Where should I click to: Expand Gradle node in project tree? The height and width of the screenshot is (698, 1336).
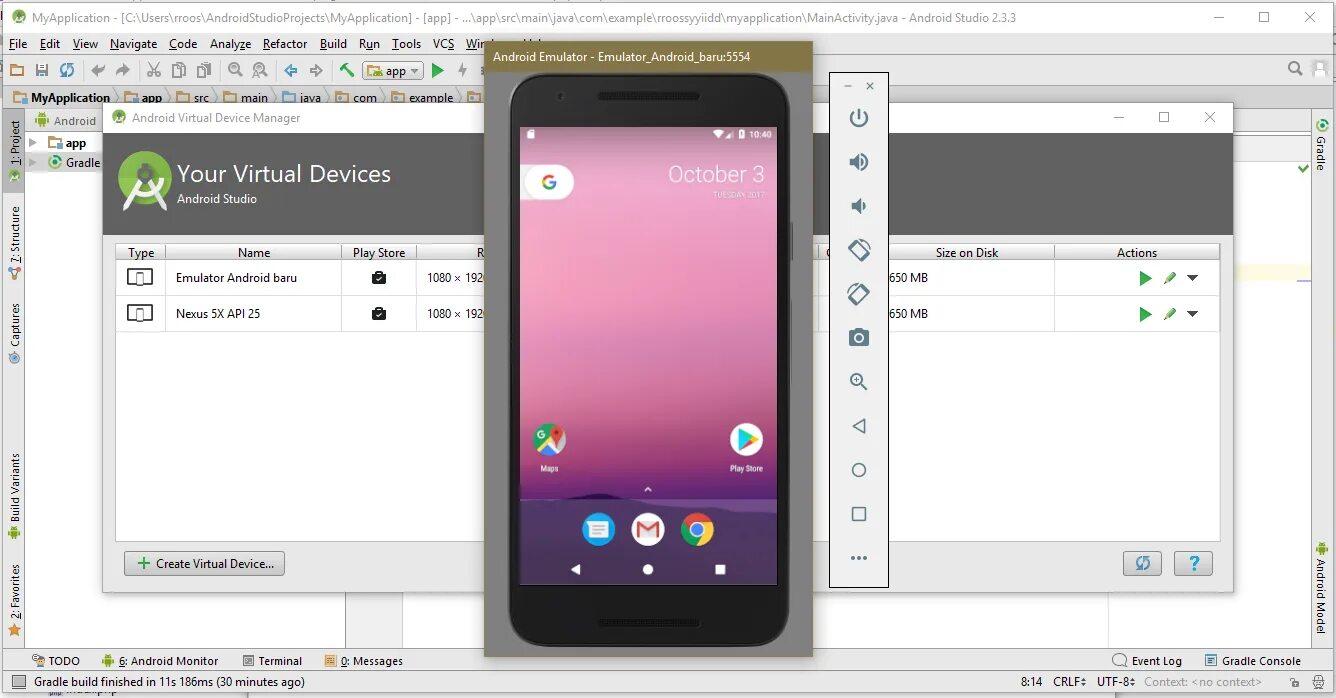tap(33, 162)
